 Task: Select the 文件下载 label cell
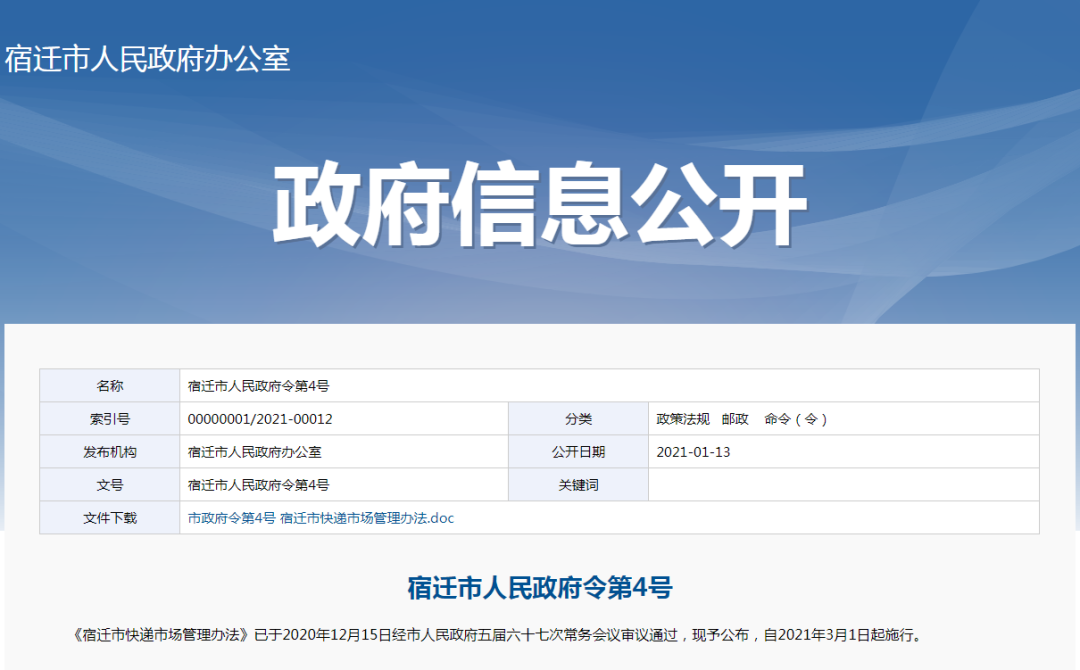point(110,518)
